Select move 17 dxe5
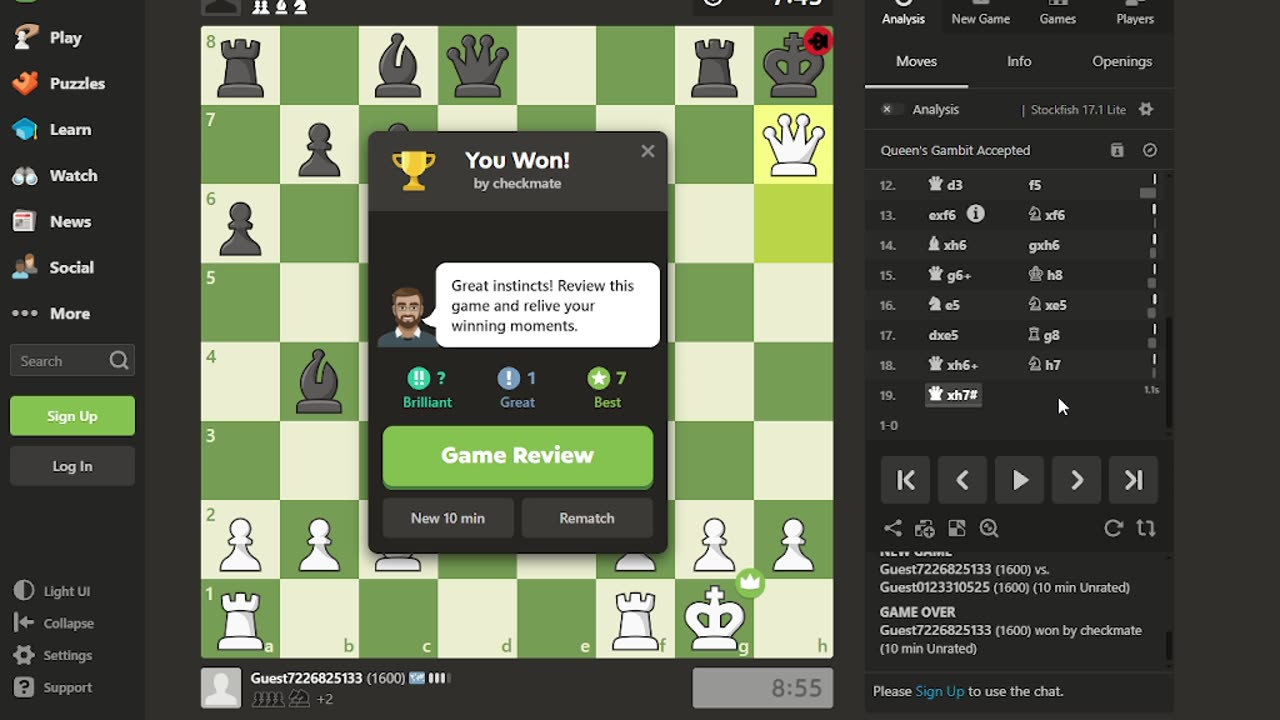The image size is (1280, 720). [944, 335]
